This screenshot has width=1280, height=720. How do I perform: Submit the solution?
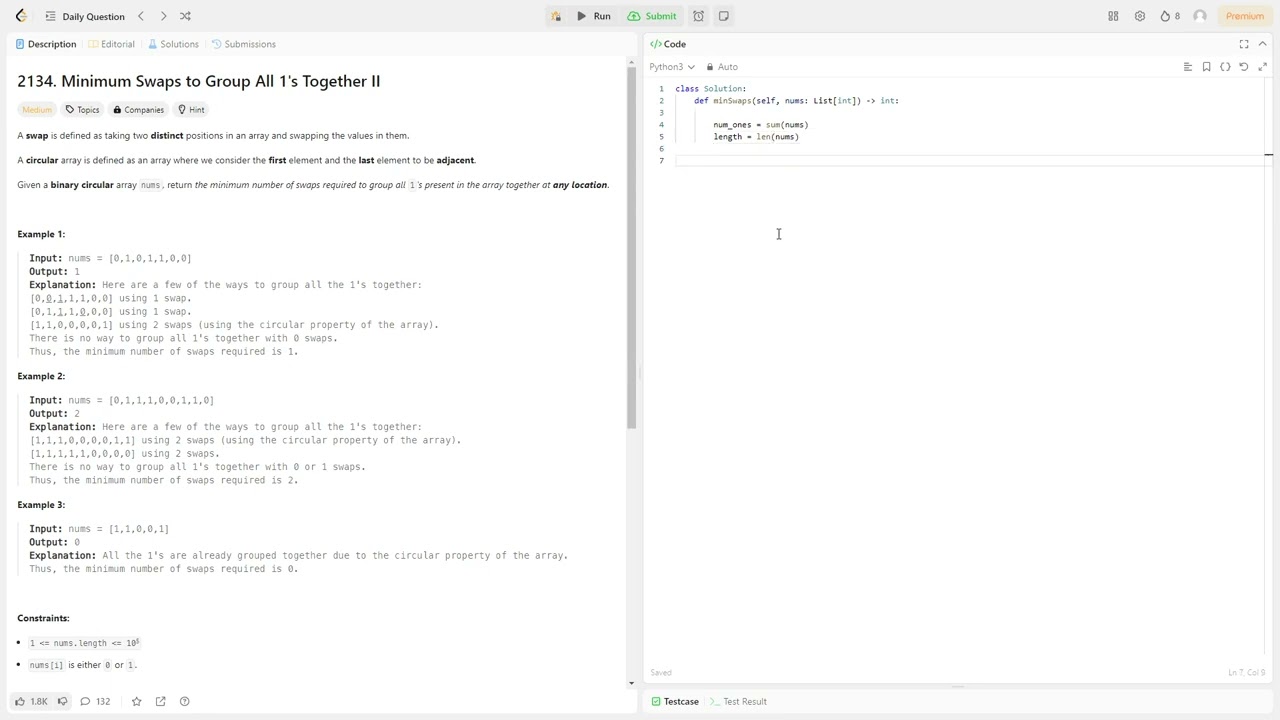click(x=652, y=16)
